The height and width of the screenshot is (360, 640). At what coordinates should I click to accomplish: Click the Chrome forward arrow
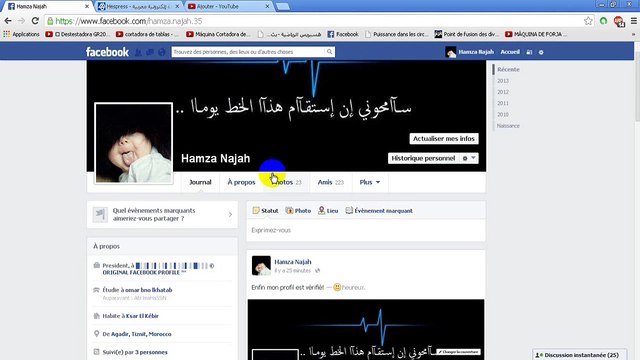[x=21, y=21]
